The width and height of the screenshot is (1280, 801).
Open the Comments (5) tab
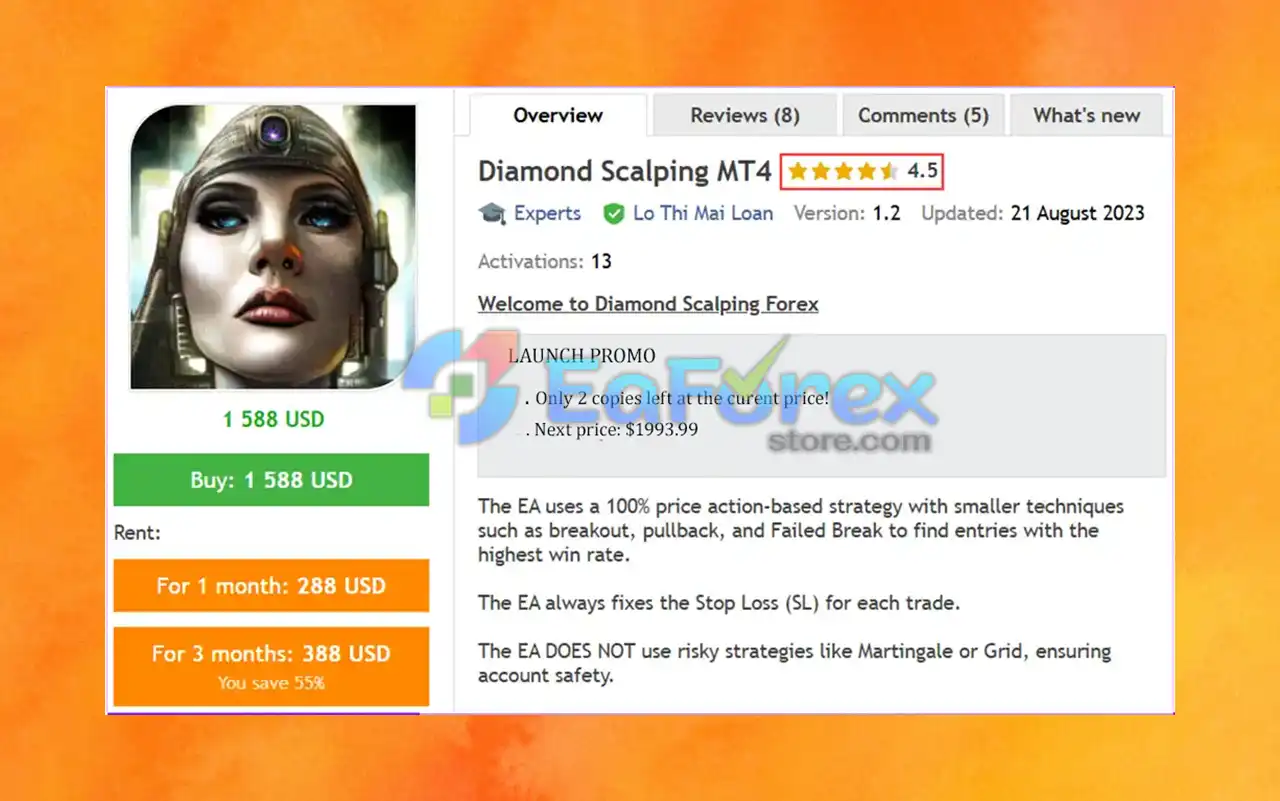(x=923, y=115)
